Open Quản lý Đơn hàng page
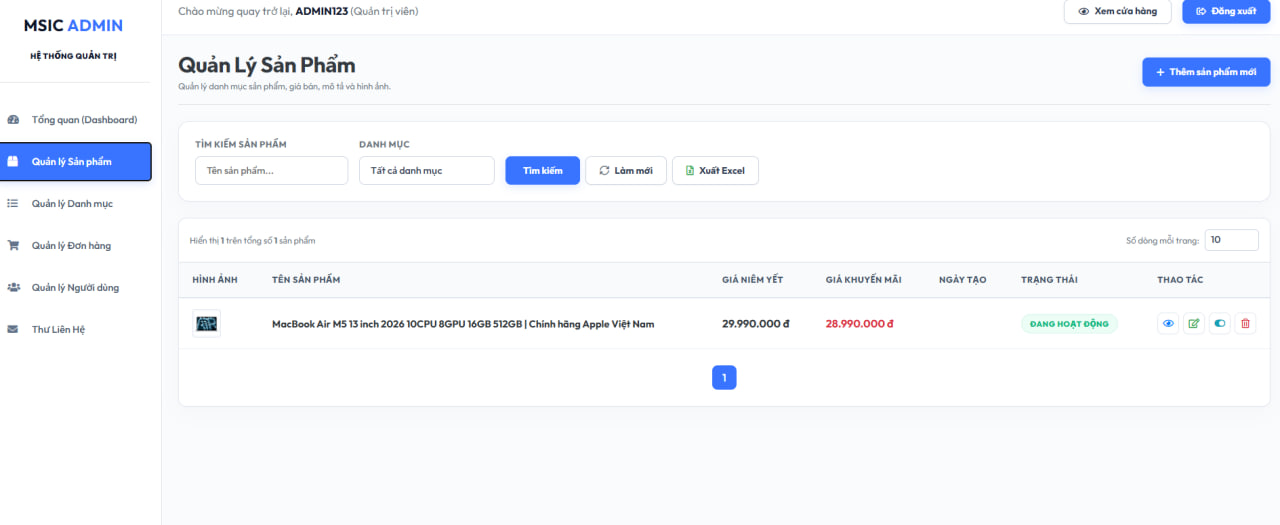The height and width of the screenshot is (525, 1280). tap(76, 245)
